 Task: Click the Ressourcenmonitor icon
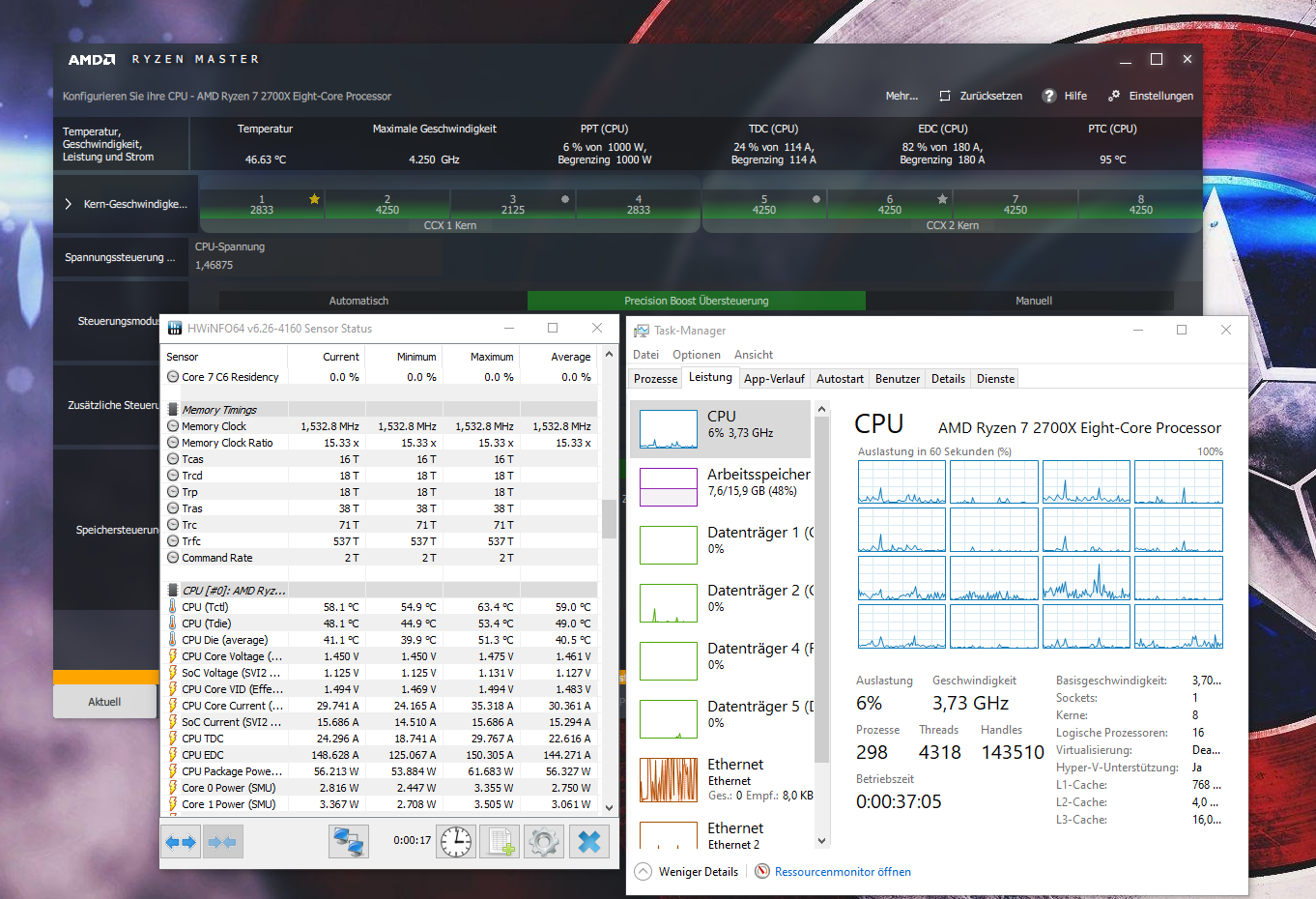[x=762, y=872]
